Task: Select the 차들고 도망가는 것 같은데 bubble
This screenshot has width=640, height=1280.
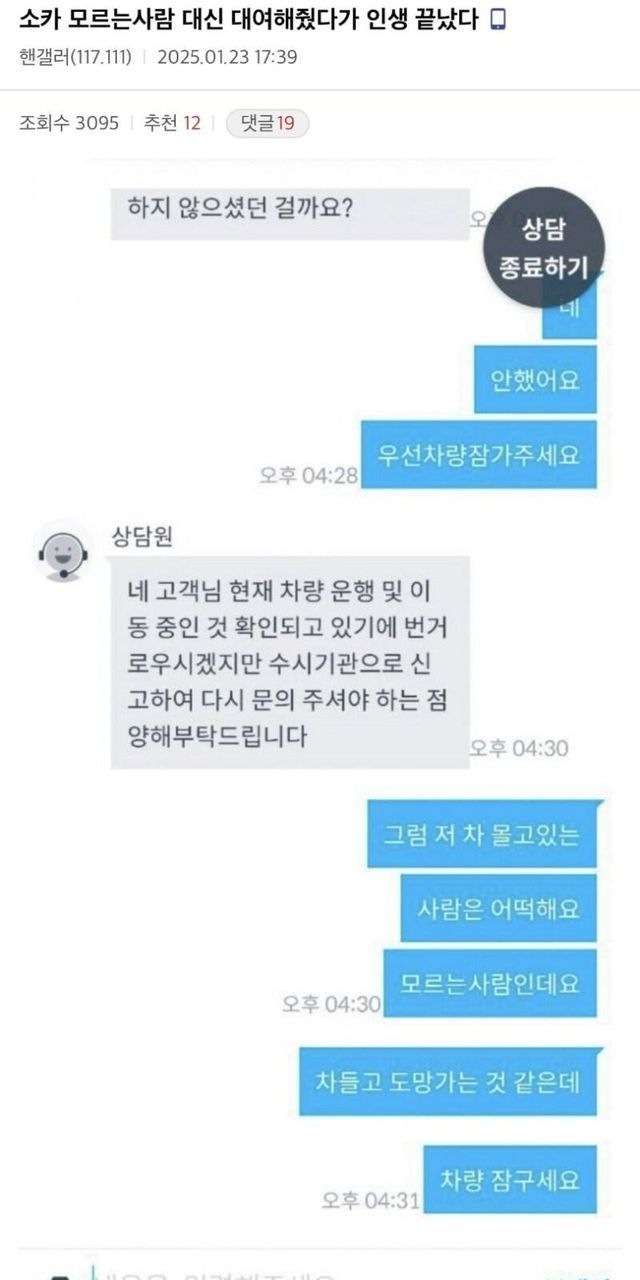Action: [x=448, y=1082]
